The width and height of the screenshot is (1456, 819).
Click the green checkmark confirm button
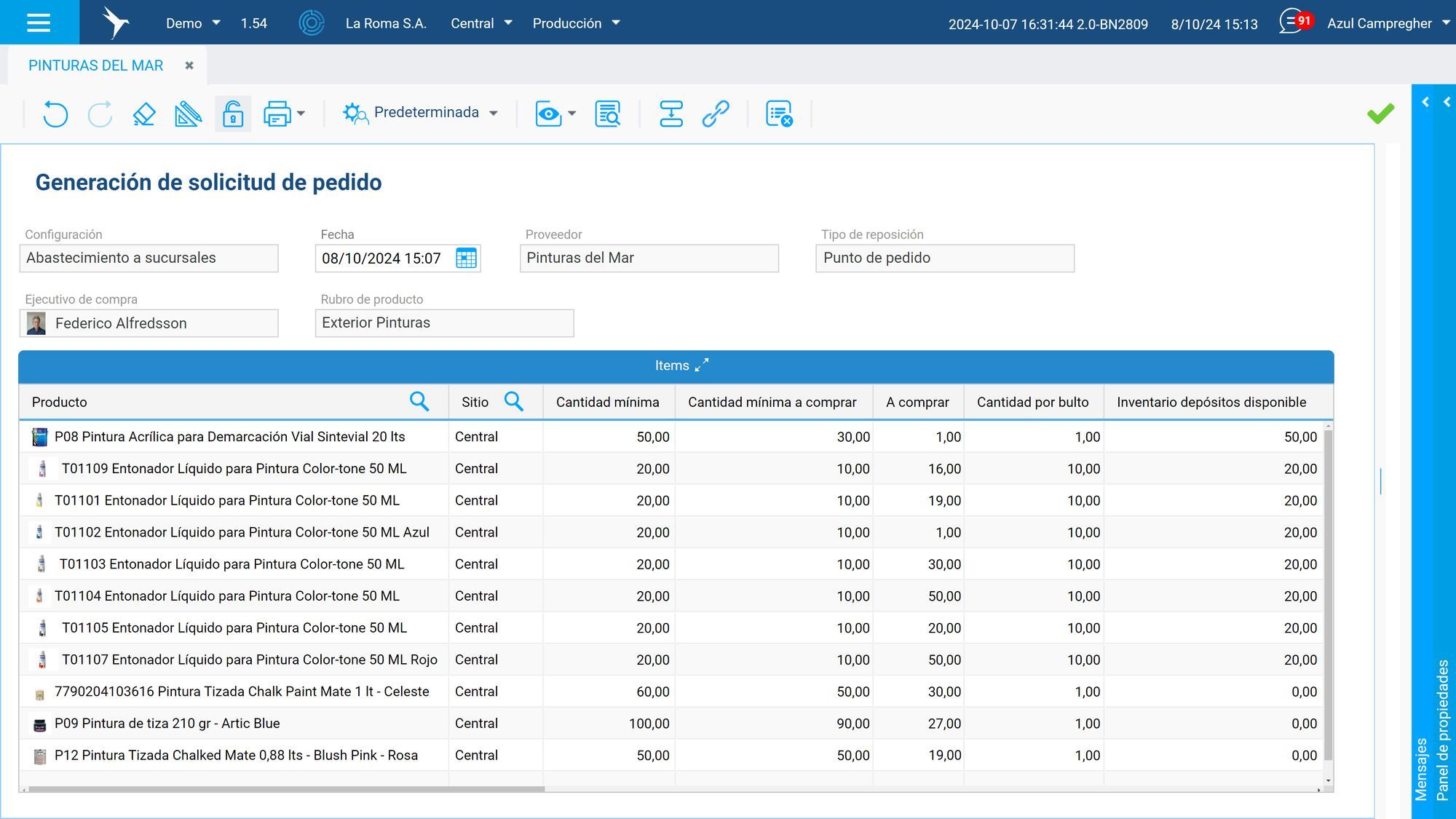tap(1380, 113)
